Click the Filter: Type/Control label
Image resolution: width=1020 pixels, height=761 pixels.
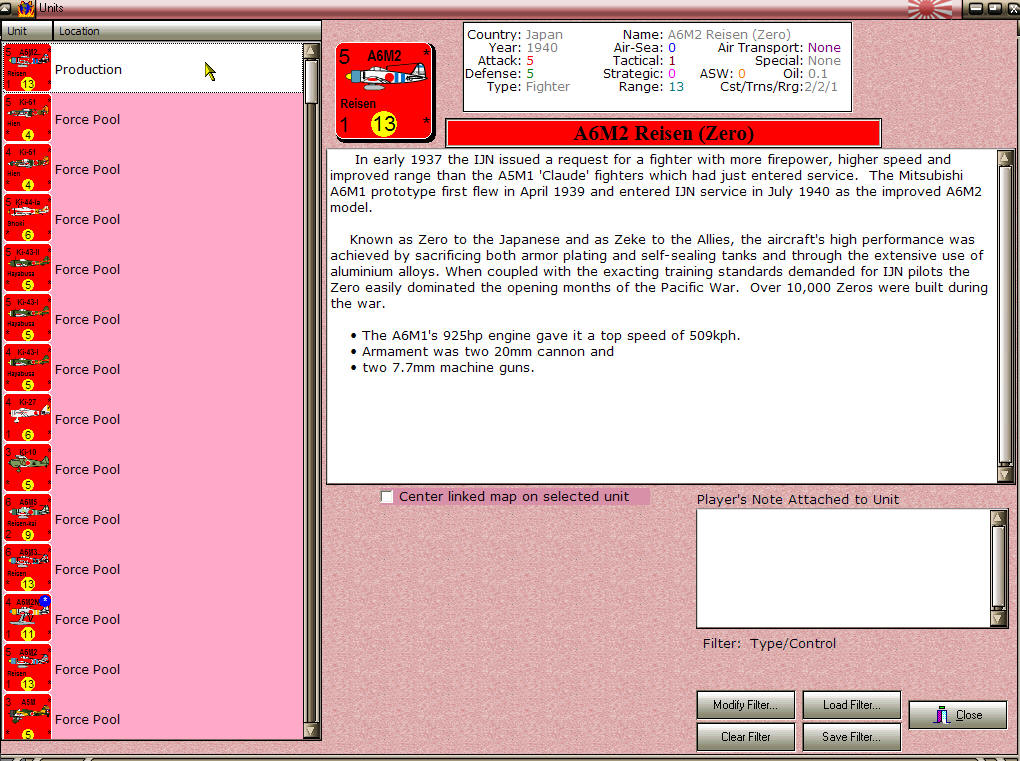[769, 643]
